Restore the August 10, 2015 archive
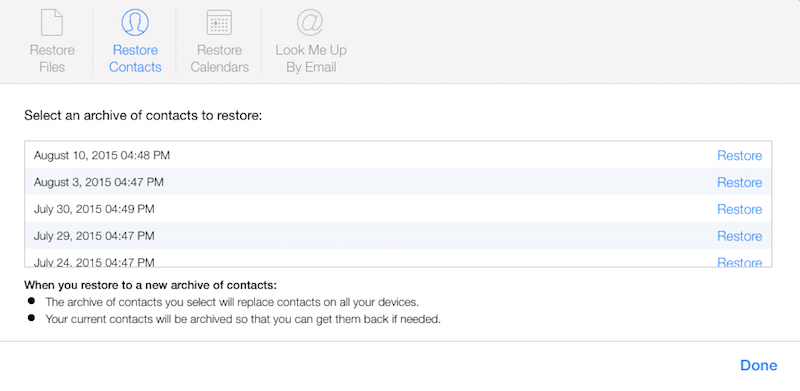Viewport: 800px width, 391px height. pos(739,155)
